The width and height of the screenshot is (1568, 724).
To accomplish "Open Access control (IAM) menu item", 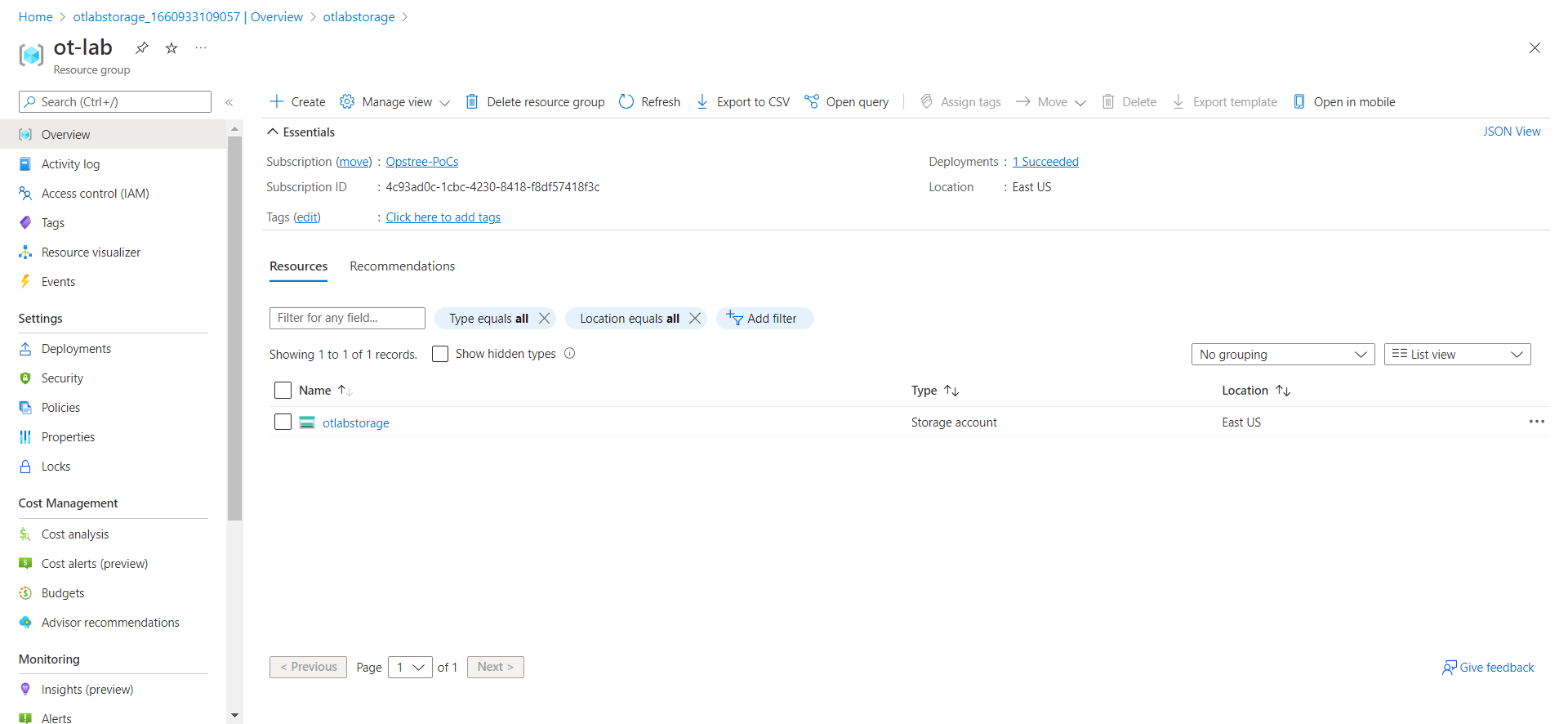I will [96, 194].
